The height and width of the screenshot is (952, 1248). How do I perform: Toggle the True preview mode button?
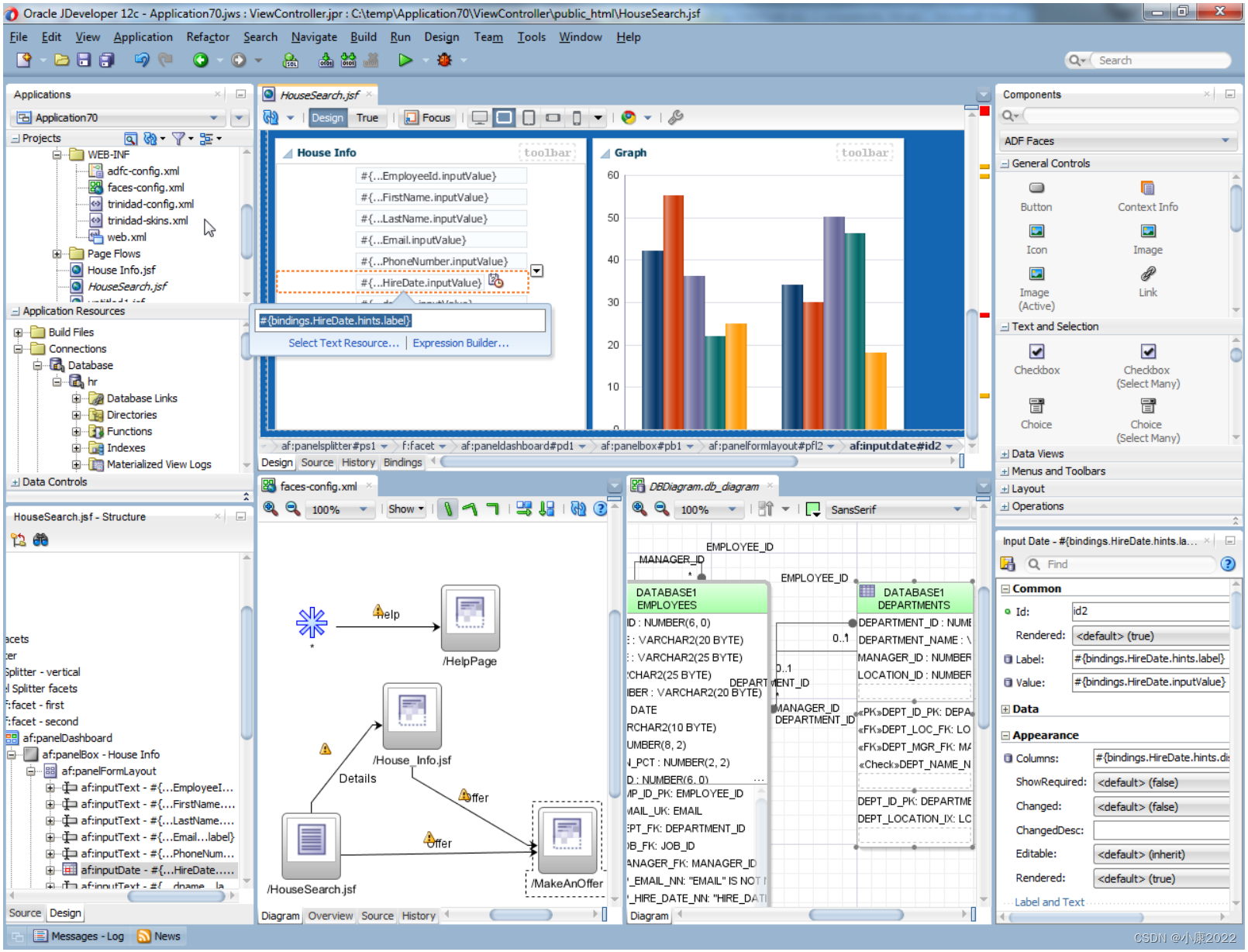367,118
